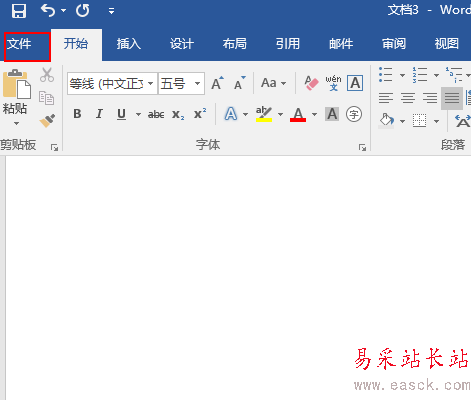
Task: Toggle italic formatting
Action: pos(99,114)
